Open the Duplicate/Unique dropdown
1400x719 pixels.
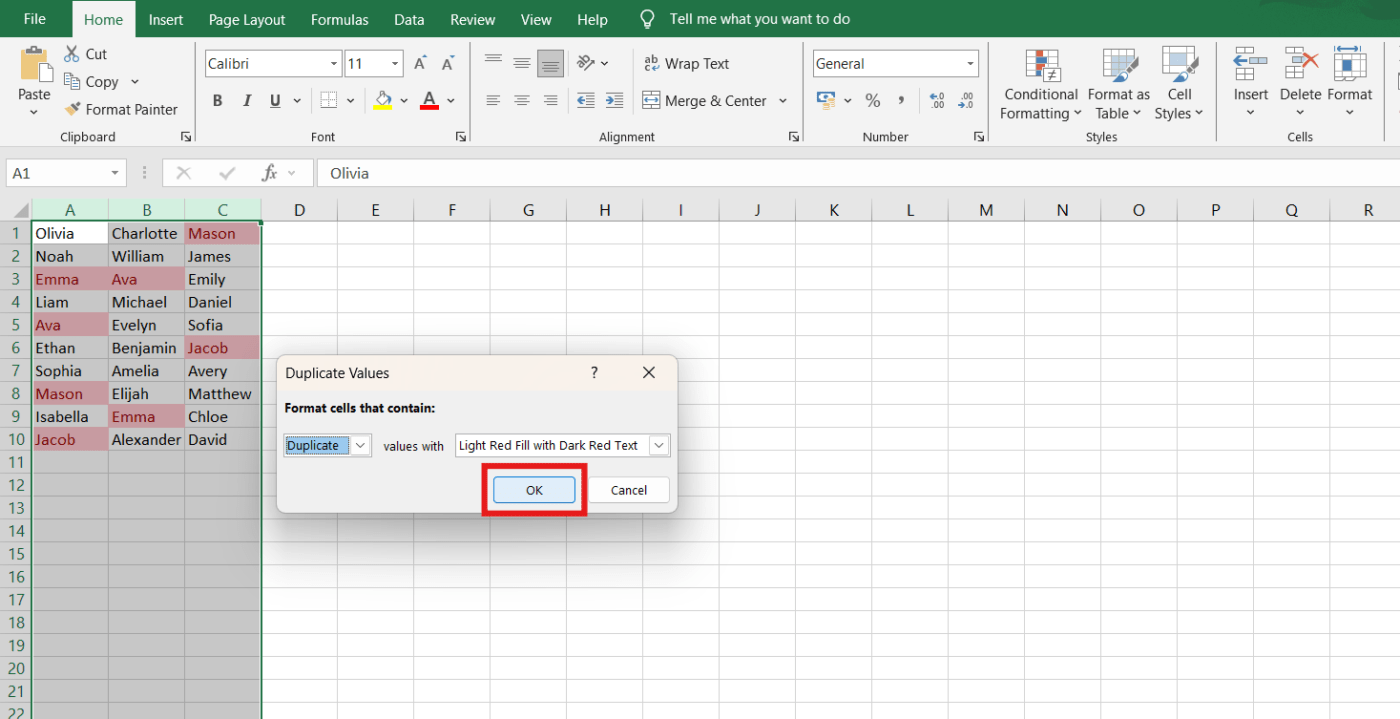[361, 445]
